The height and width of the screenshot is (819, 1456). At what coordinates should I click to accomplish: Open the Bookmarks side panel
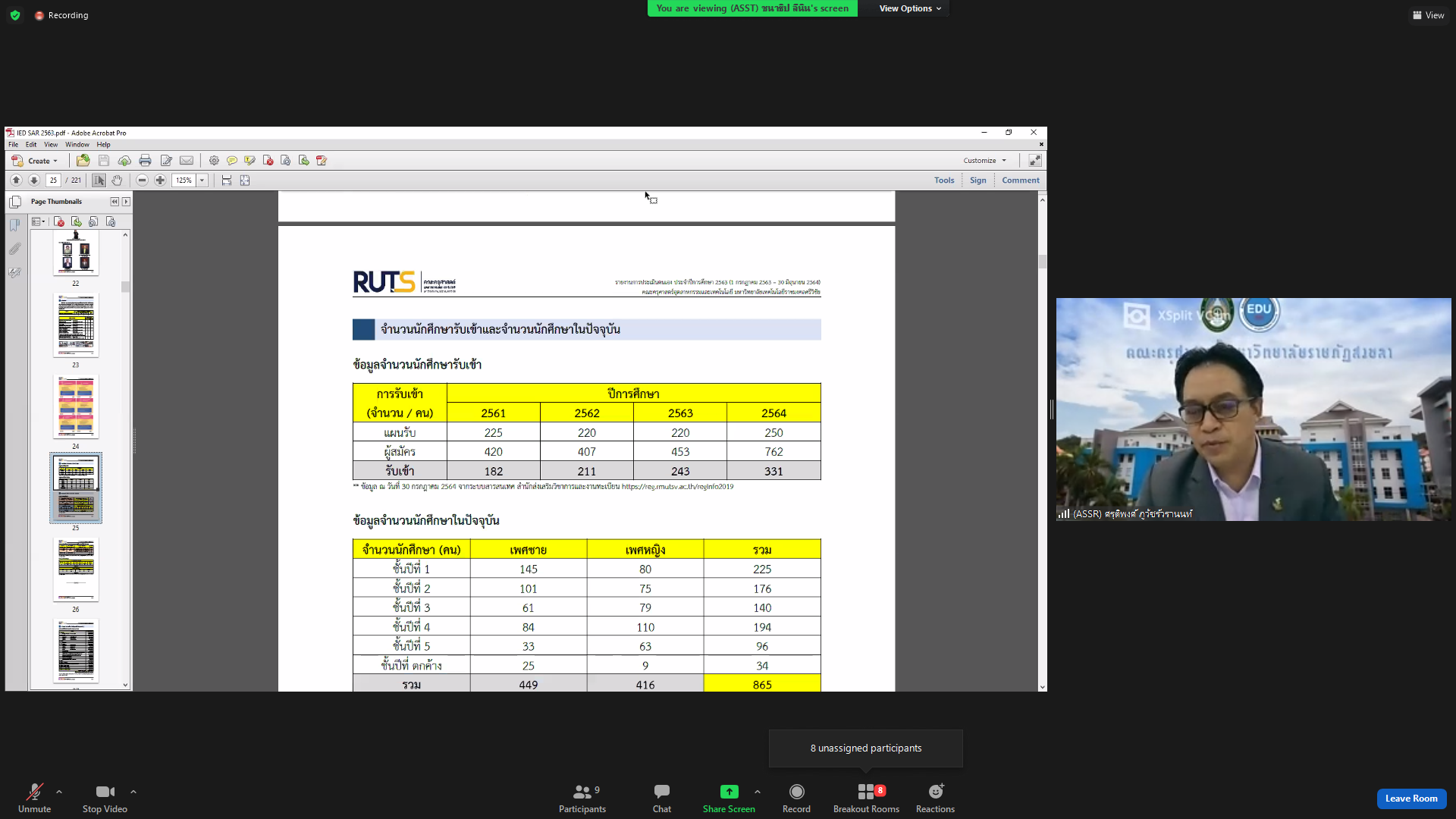click(15, 225)
